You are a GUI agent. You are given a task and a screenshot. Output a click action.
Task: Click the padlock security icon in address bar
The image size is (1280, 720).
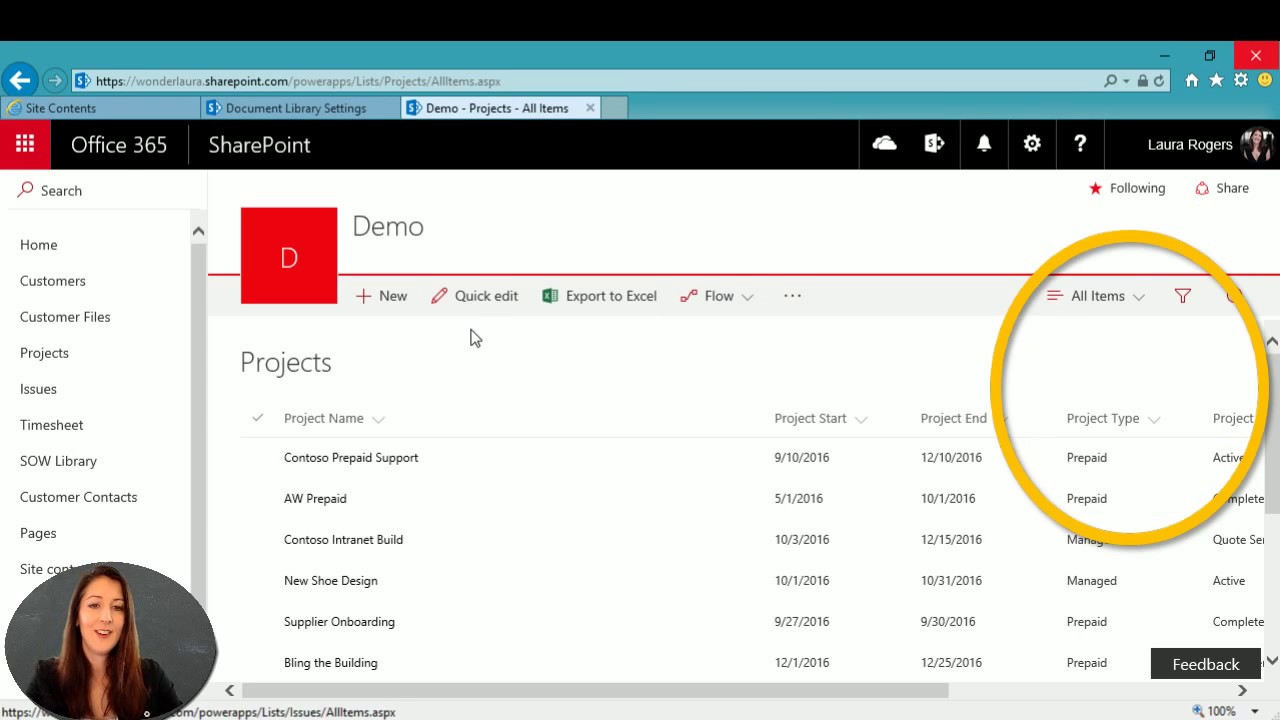point(1142,81)
